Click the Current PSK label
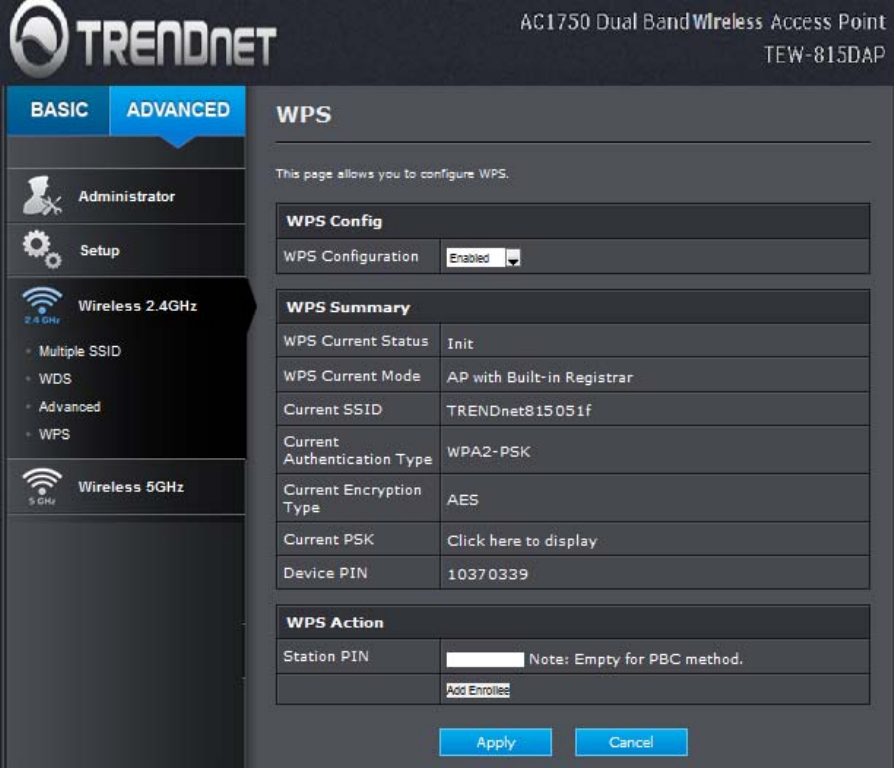The height and width of the screenshot is (768, 894). click(328, 539)
